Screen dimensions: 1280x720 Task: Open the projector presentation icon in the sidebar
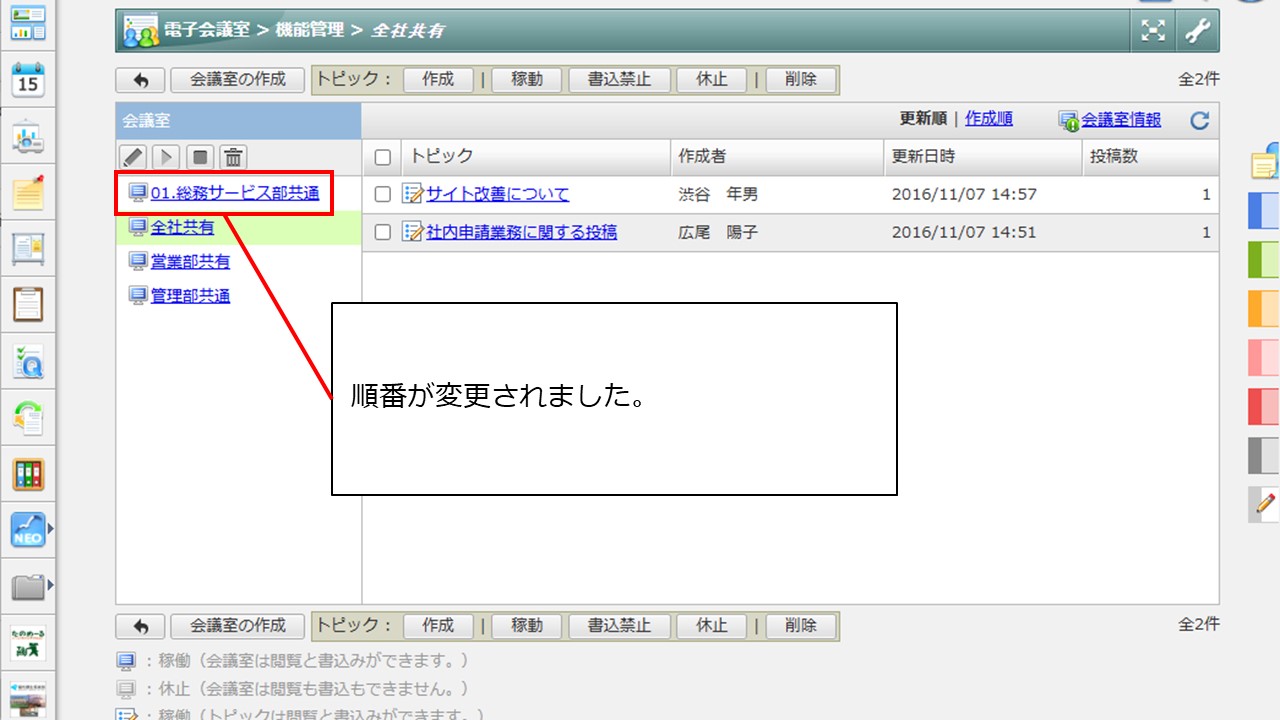tap(28, 137)
